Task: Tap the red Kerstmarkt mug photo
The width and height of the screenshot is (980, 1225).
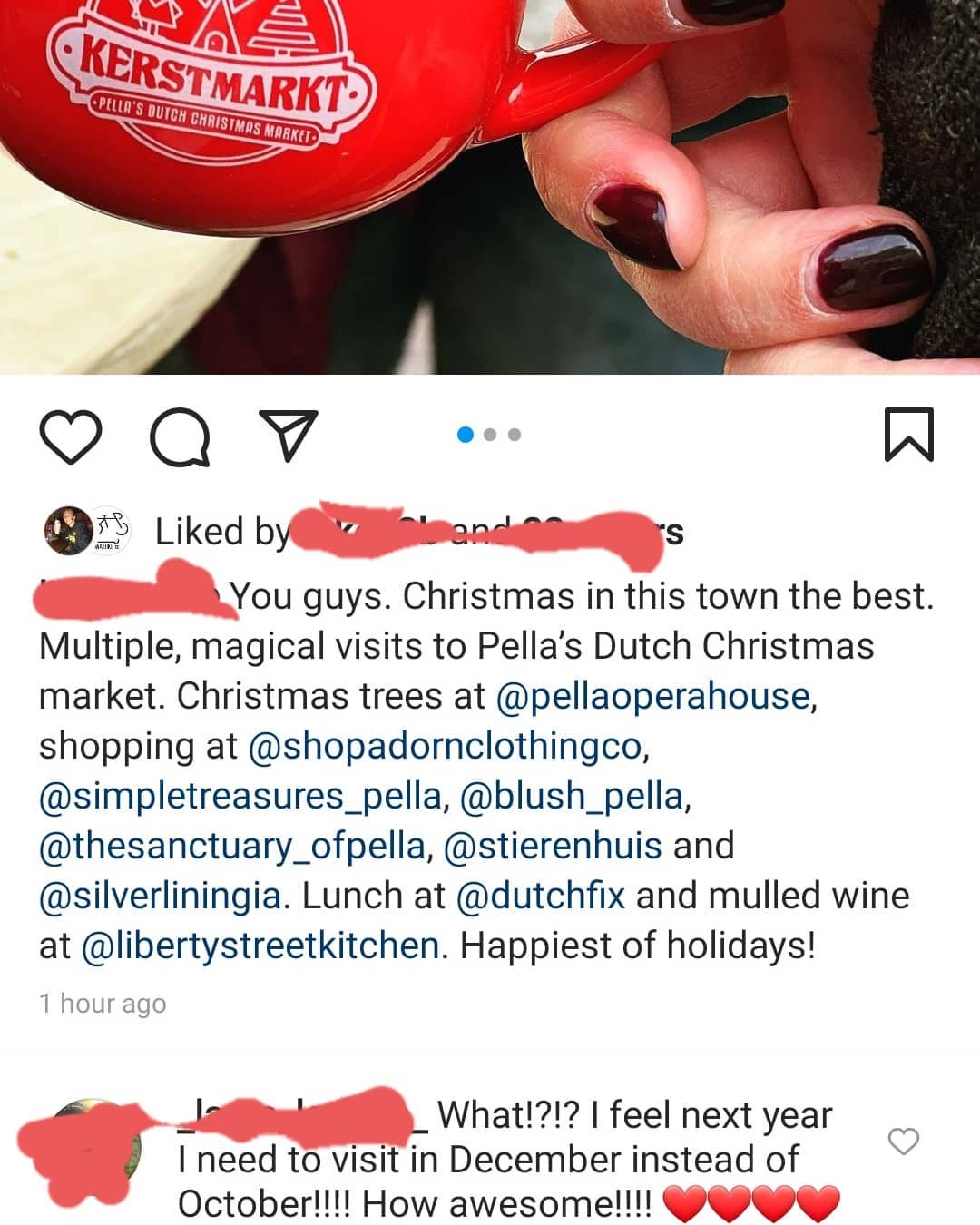Action: tap(490, 187)
